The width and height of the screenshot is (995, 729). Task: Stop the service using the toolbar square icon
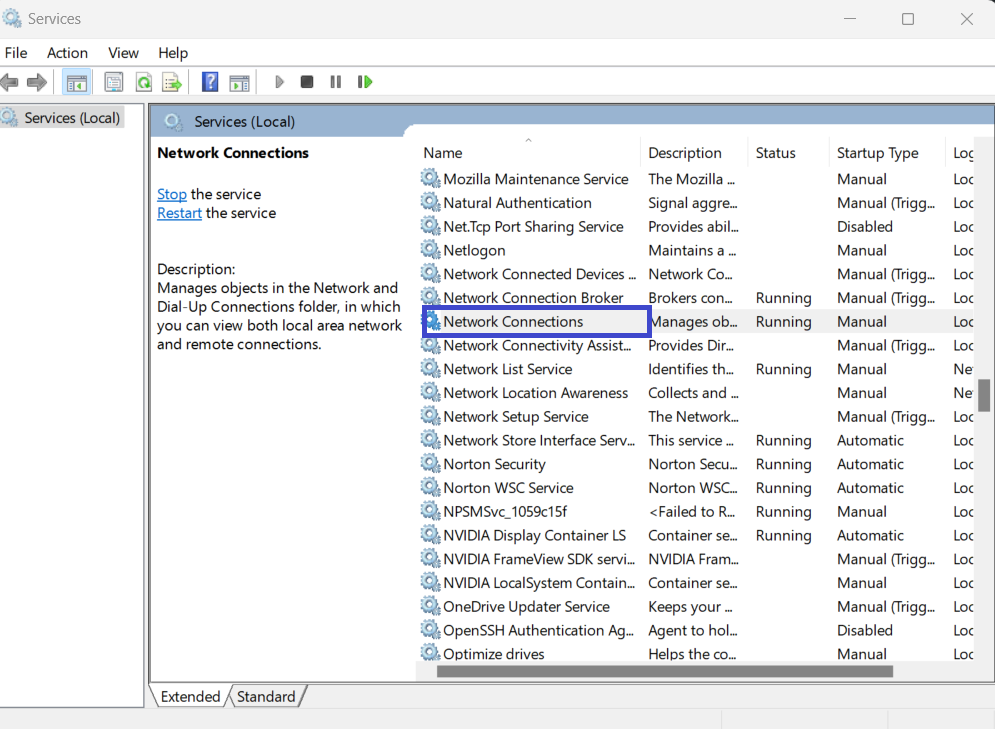[307, 82]
